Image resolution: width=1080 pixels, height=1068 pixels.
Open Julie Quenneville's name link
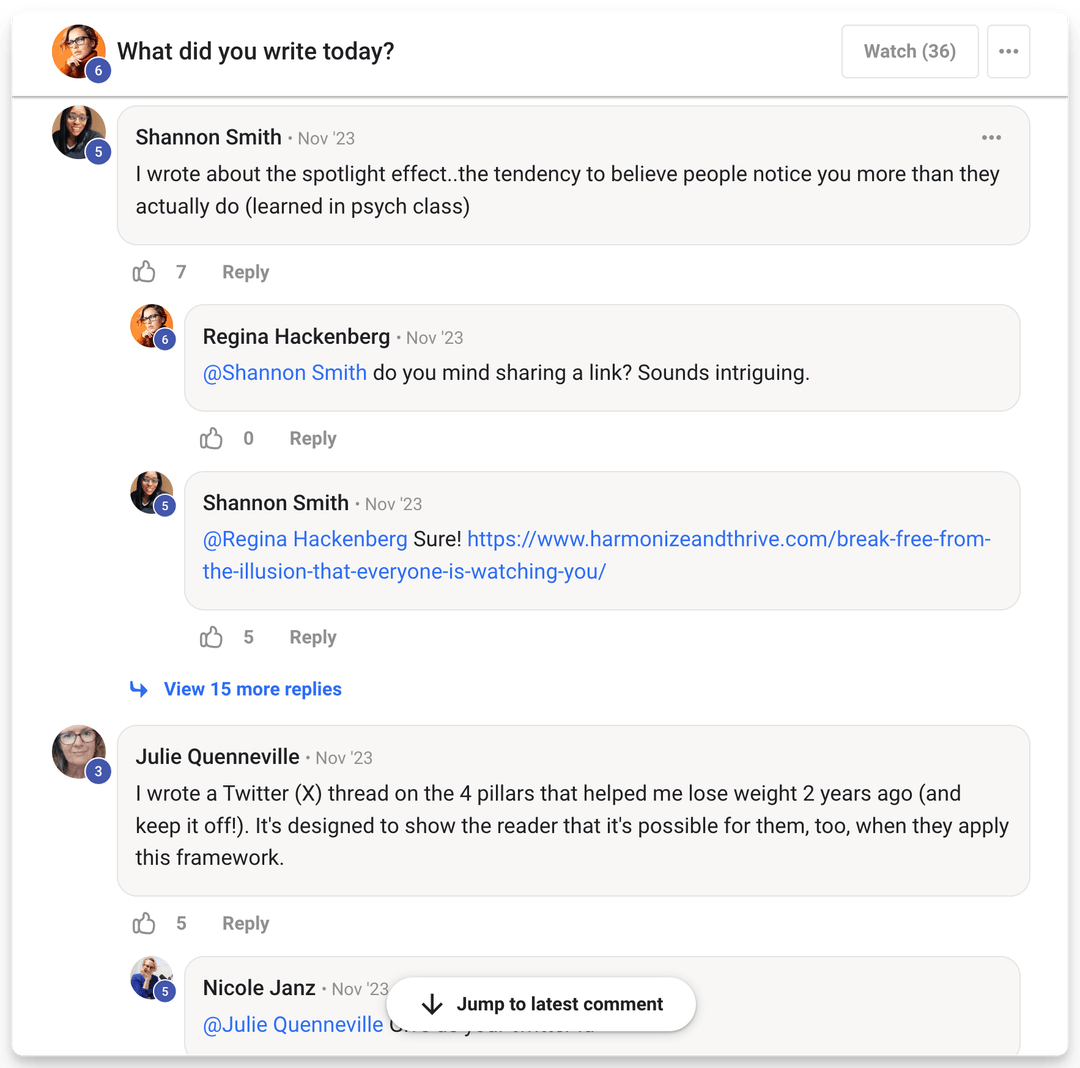pos(217,756)
